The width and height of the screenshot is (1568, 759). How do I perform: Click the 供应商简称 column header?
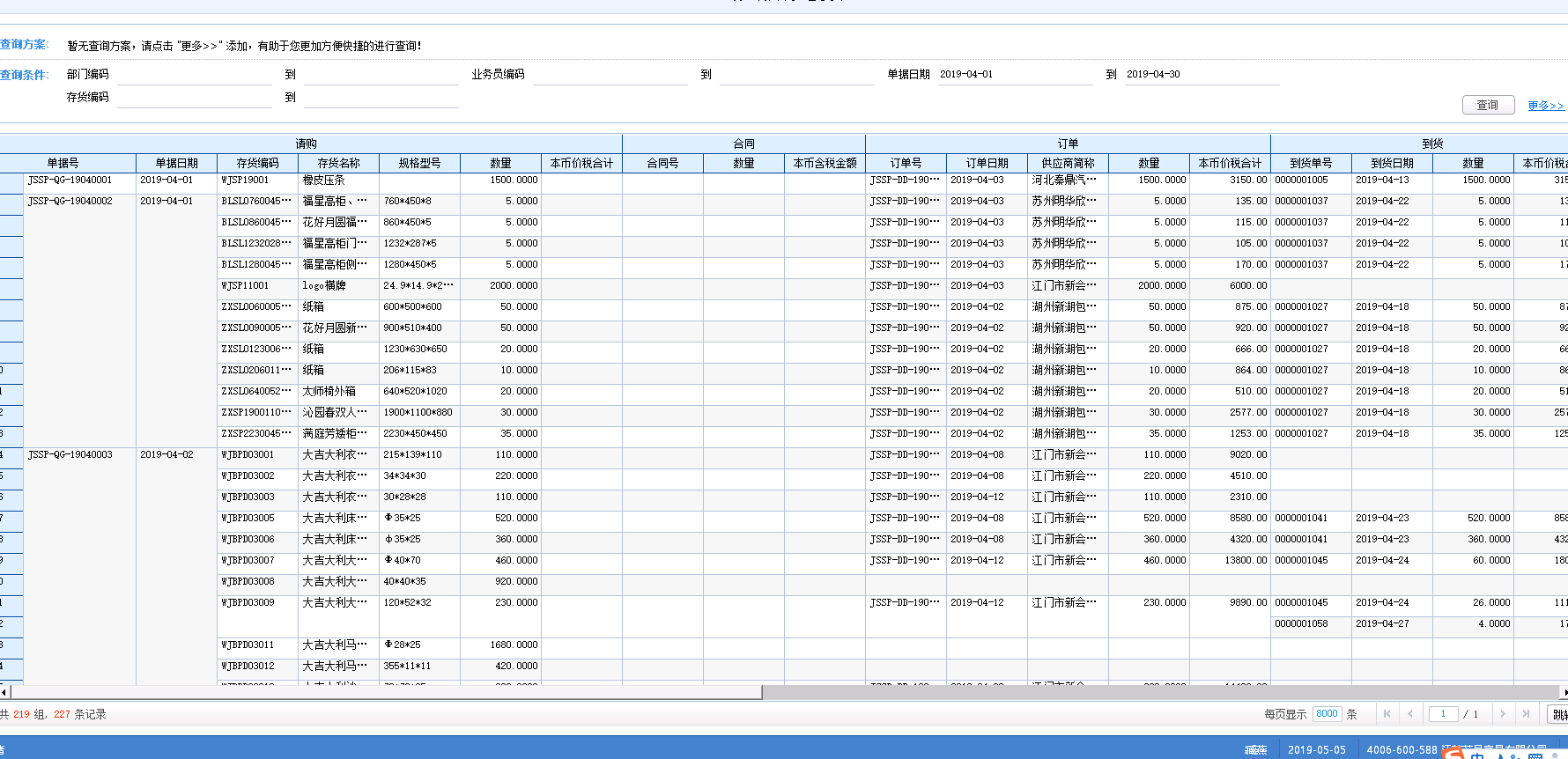(1068, 163)
